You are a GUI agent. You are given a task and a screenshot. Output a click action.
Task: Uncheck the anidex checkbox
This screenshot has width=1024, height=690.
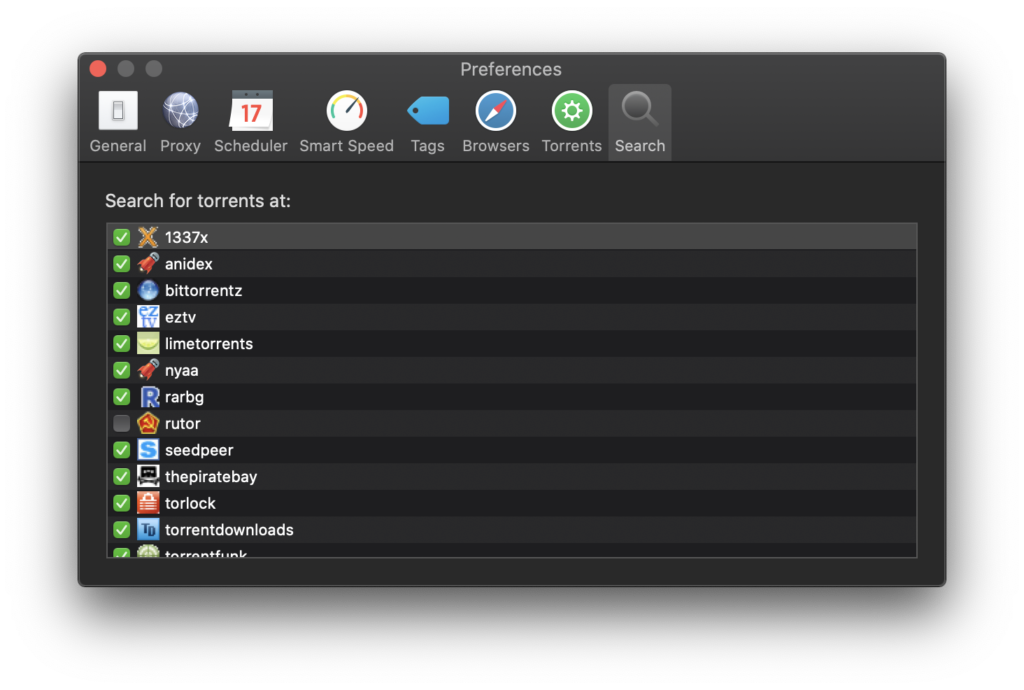pos(121,264)
